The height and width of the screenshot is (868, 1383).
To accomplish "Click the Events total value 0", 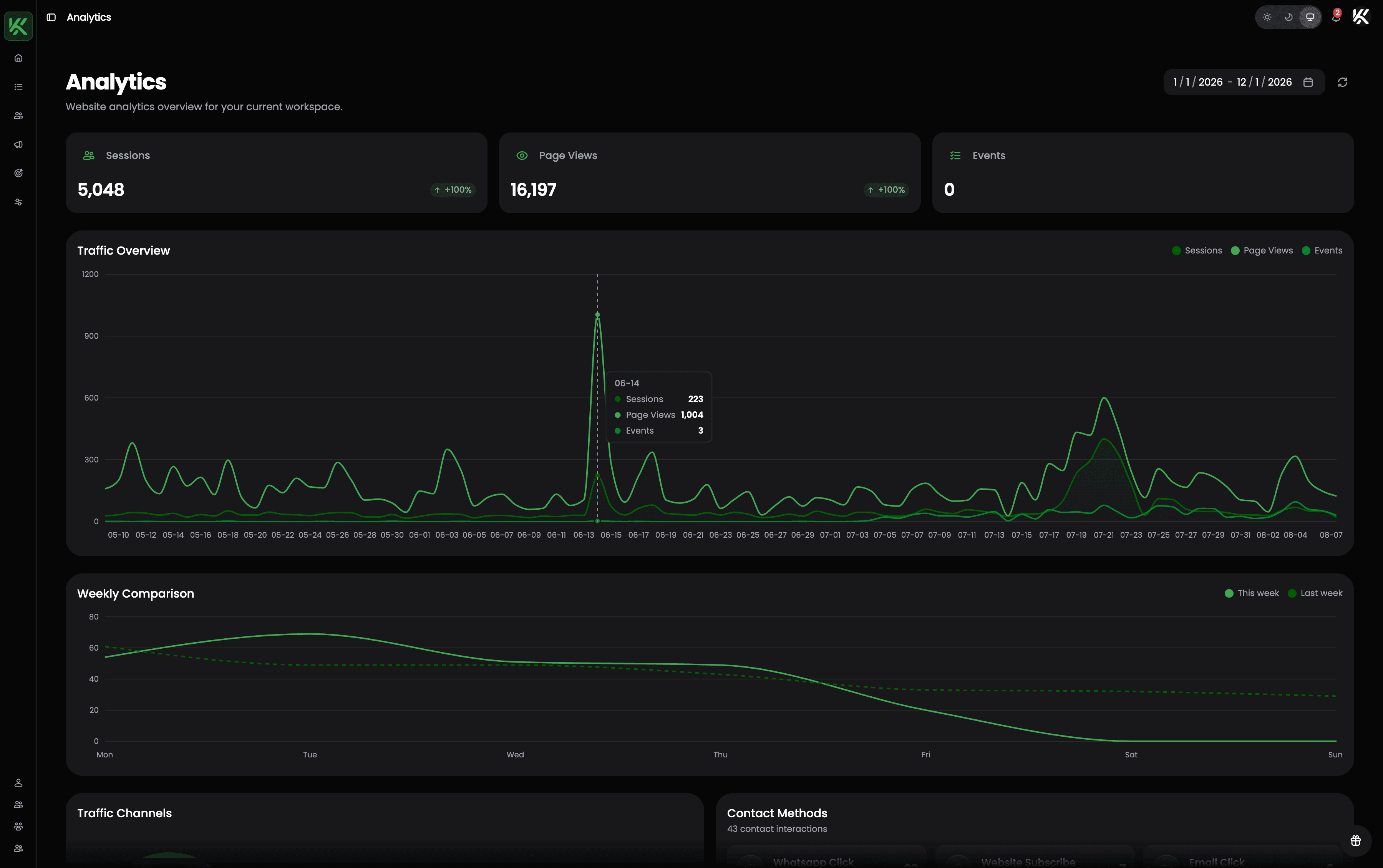I will pos(949,190).
